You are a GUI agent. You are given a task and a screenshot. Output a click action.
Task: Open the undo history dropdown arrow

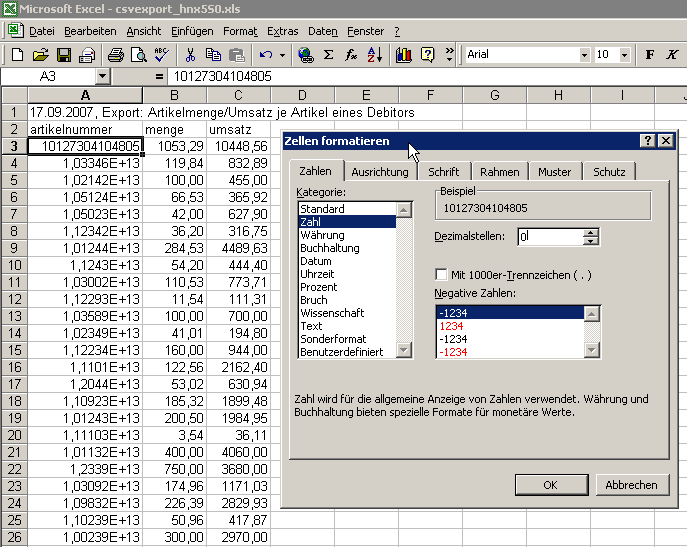pos(282,55)
